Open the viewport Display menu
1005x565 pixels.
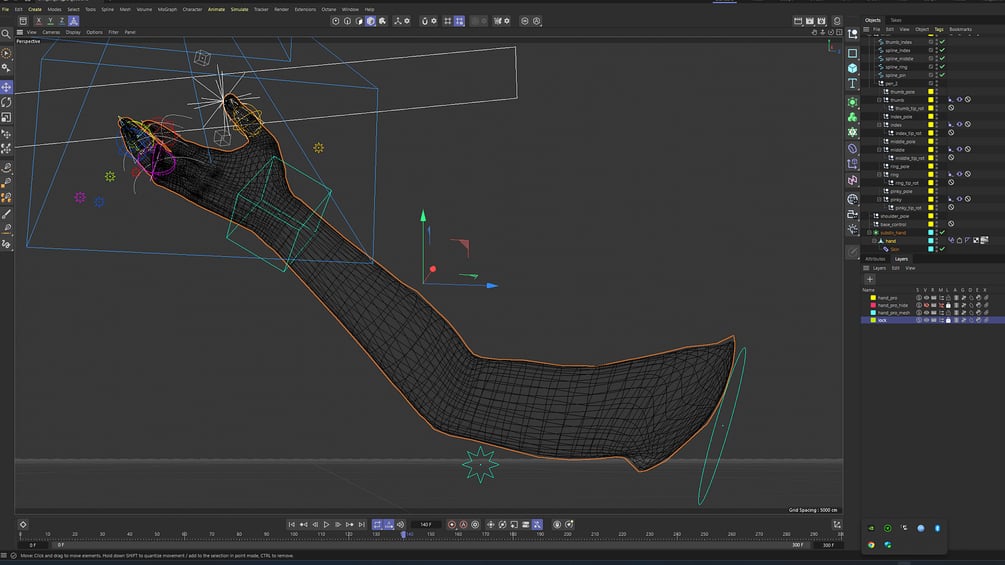[72, 32]
